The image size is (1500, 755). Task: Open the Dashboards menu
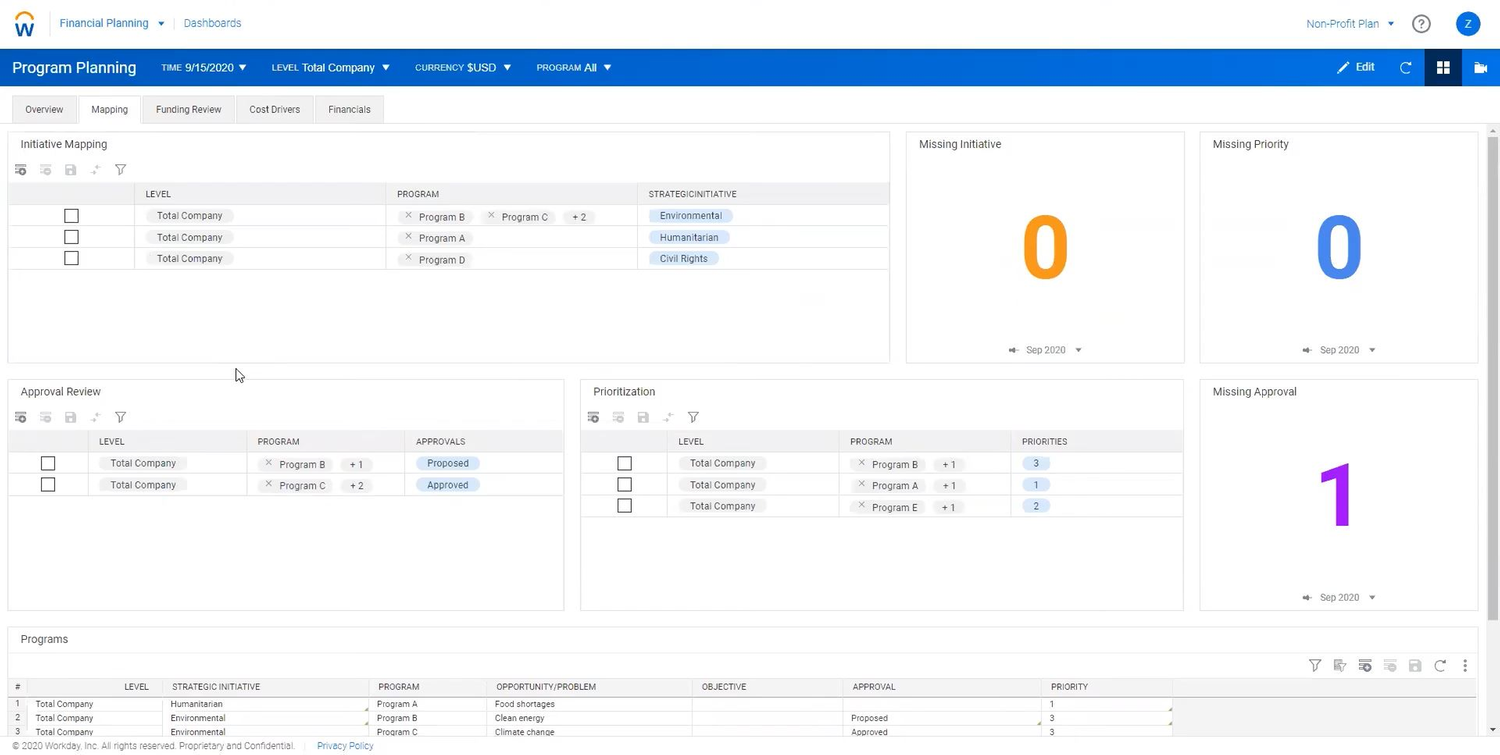(x=212, y=23)
